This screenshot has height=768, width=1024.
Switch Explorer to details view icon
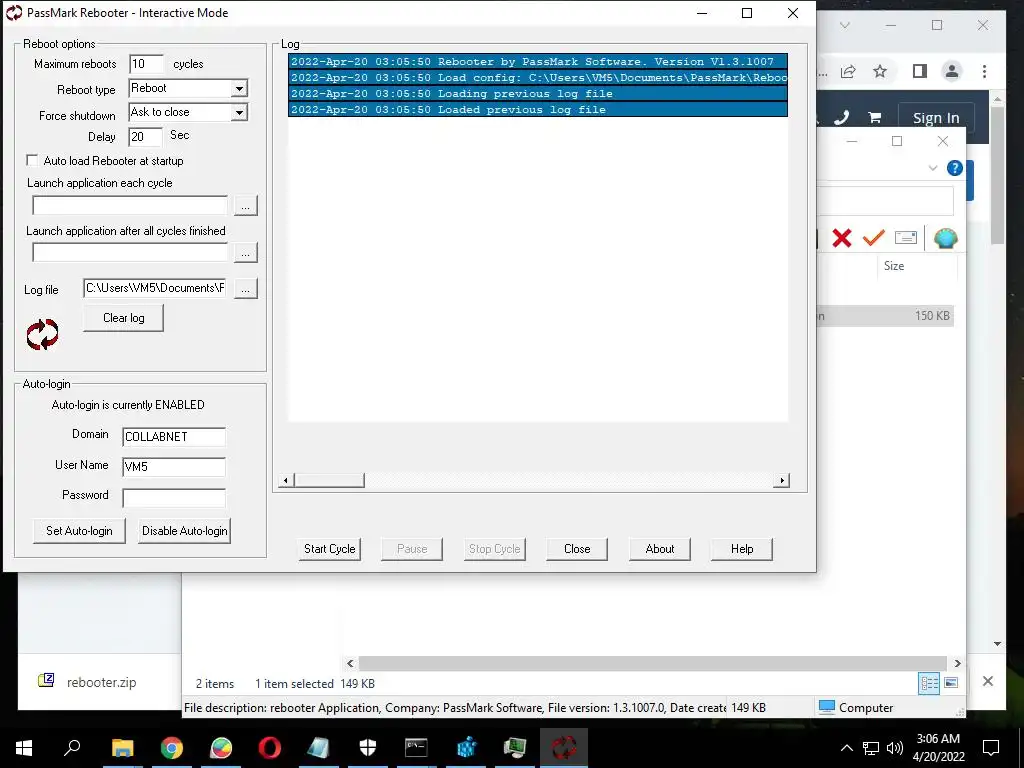point(929,683)
